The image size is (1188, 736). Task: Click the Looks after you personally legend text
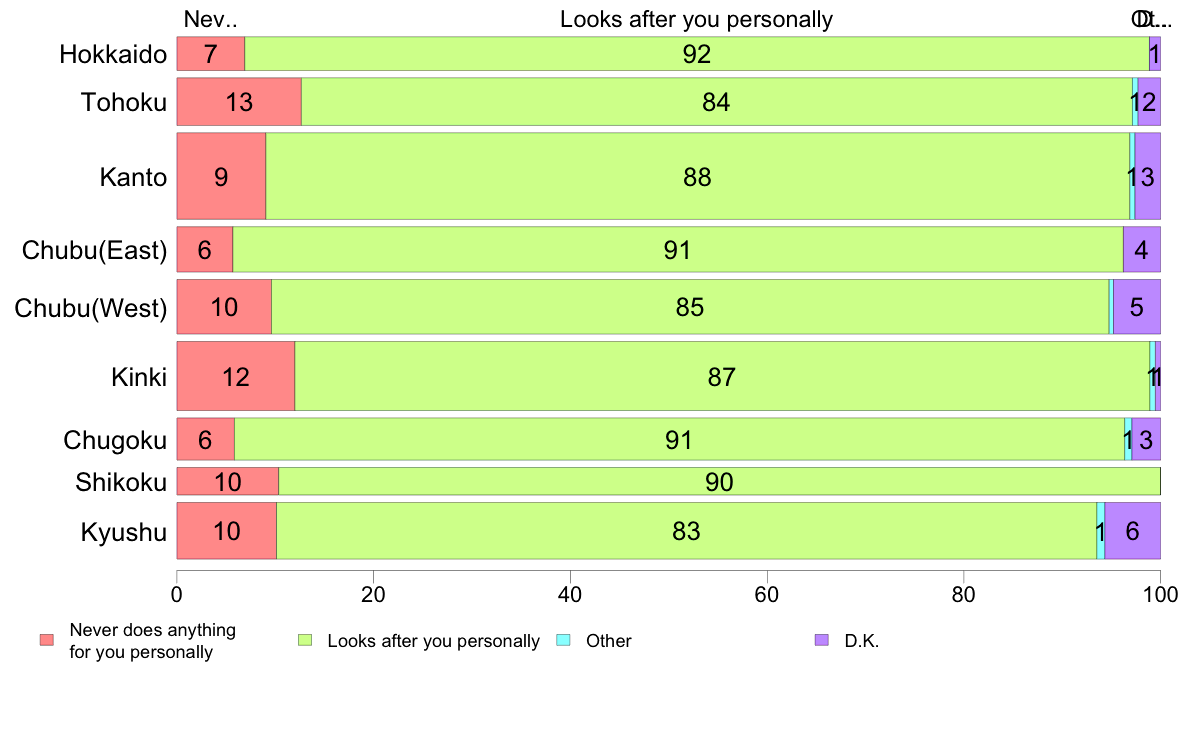point(433,640)
